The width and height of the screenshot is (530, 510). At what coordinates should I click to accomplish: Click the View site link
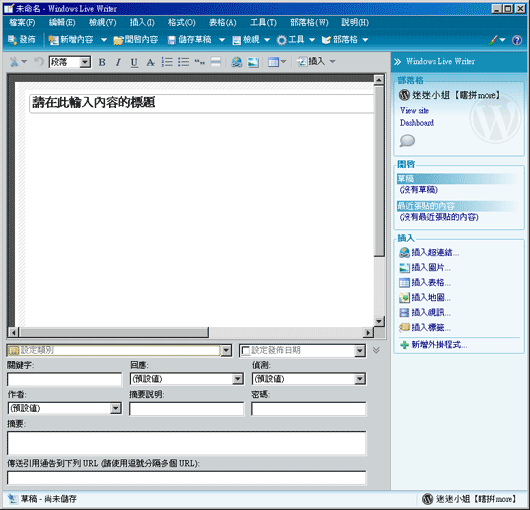[x=414, y=111]
